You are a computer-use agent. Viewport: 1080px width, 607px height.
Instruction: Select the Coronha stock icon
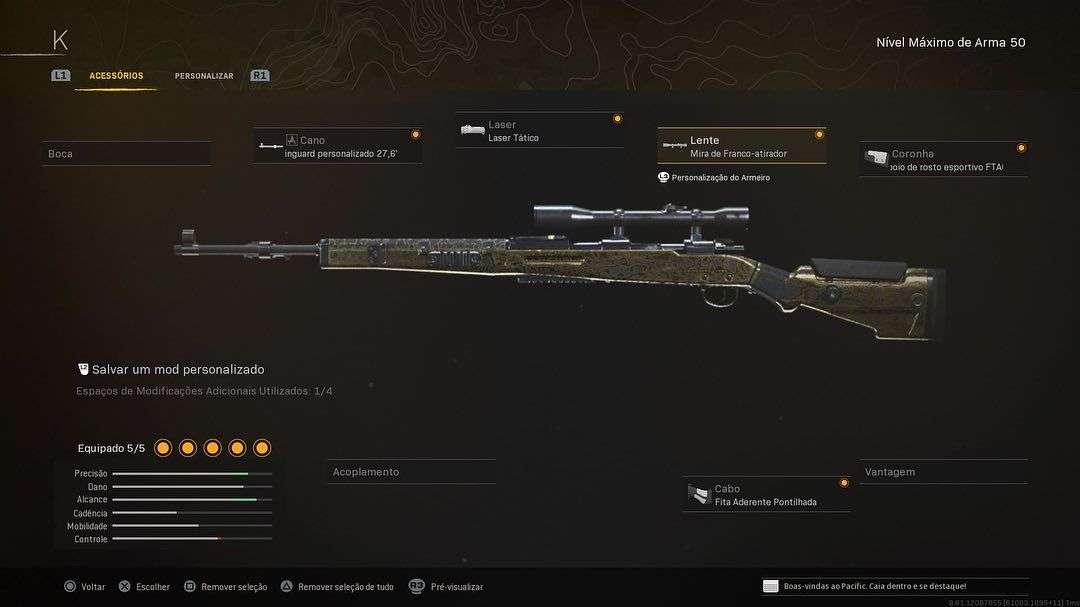tap(876, 157)
